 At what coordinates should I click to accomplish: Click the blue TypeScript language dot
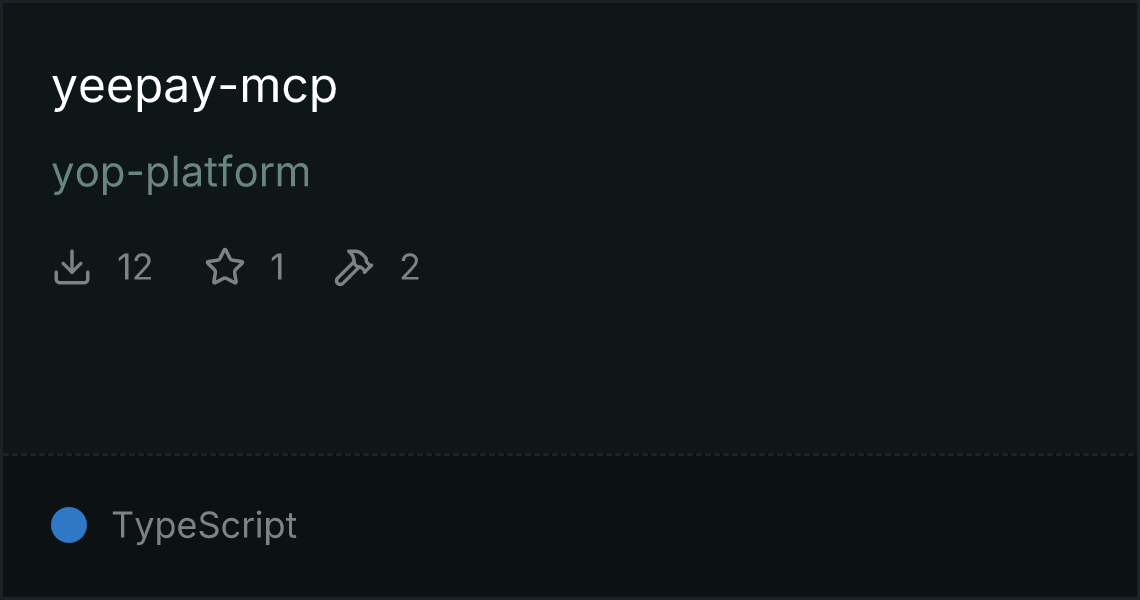pos(69,525)
